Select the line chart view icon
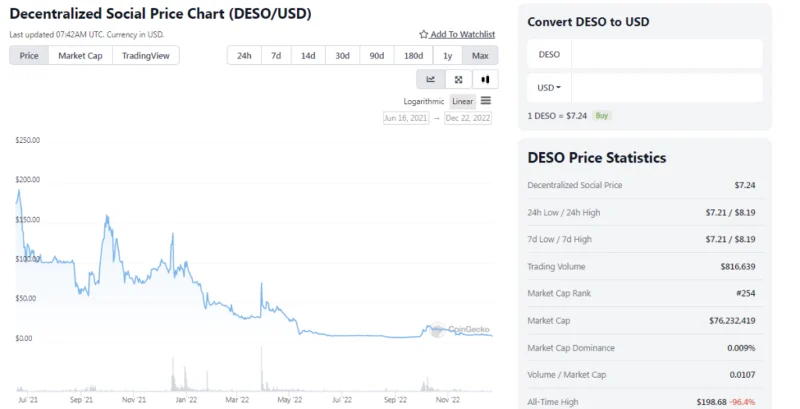Screen dimensions: 800x409 point(431,80)
